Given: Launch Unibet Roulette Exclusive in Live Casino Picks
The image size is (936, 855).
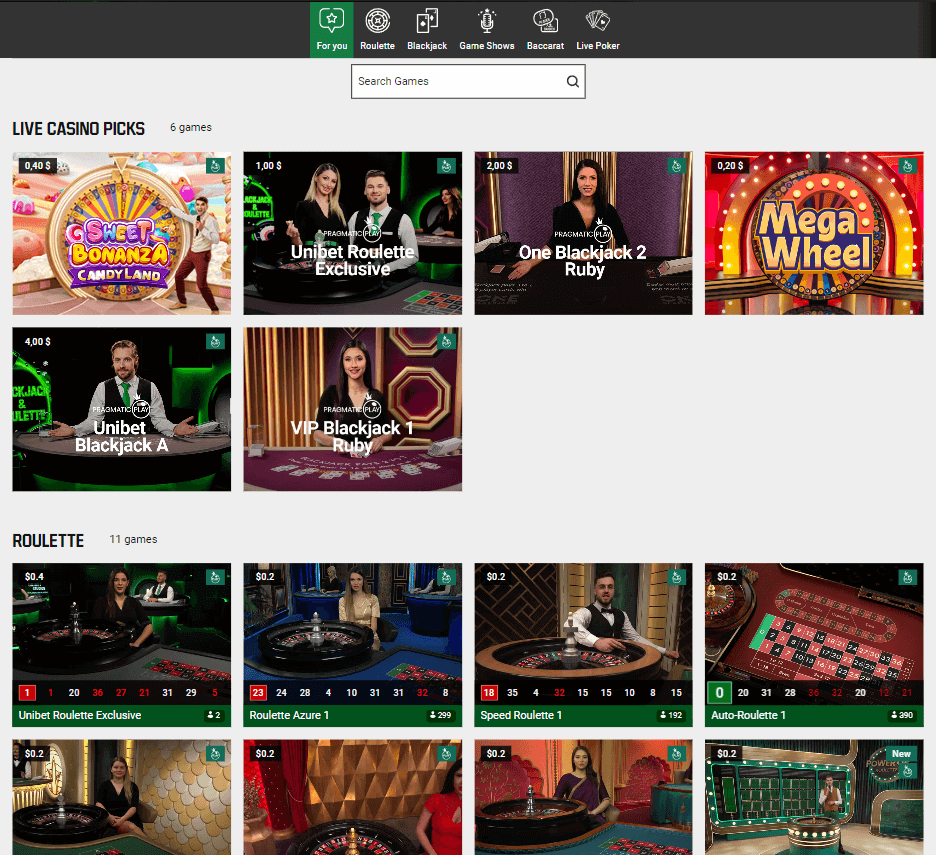Looking at the screenshot, I should click(x=353, y=233).
